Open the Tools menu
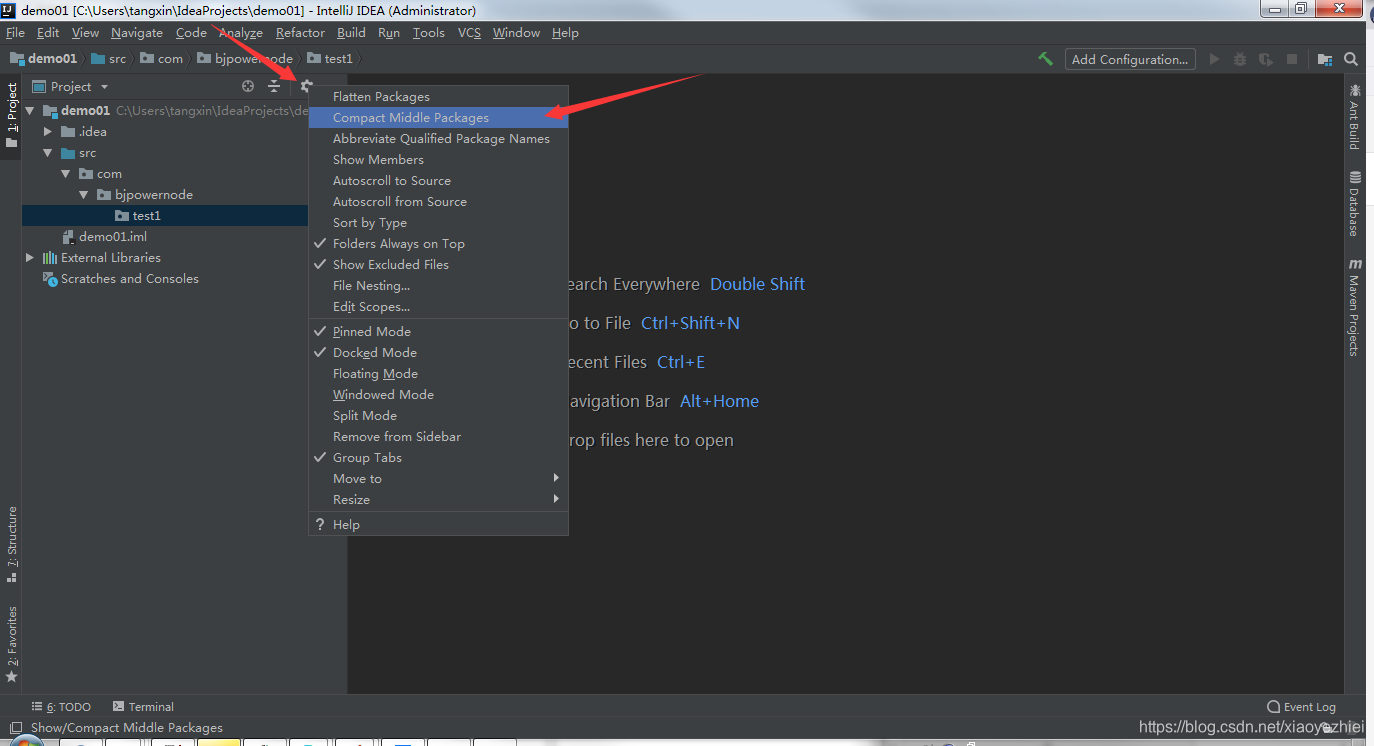The image size is (1374, 746). [x=429, y=33]
